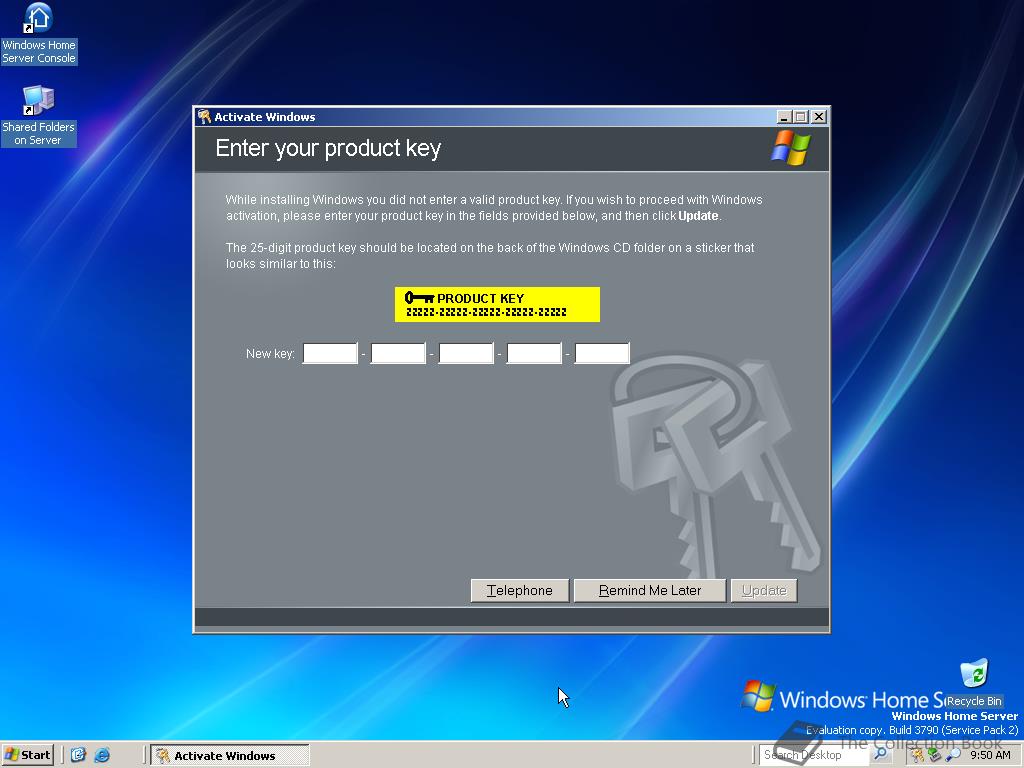Click the keys icon in the dialog title bar
1024x768 pixels.
coord(204,116)
